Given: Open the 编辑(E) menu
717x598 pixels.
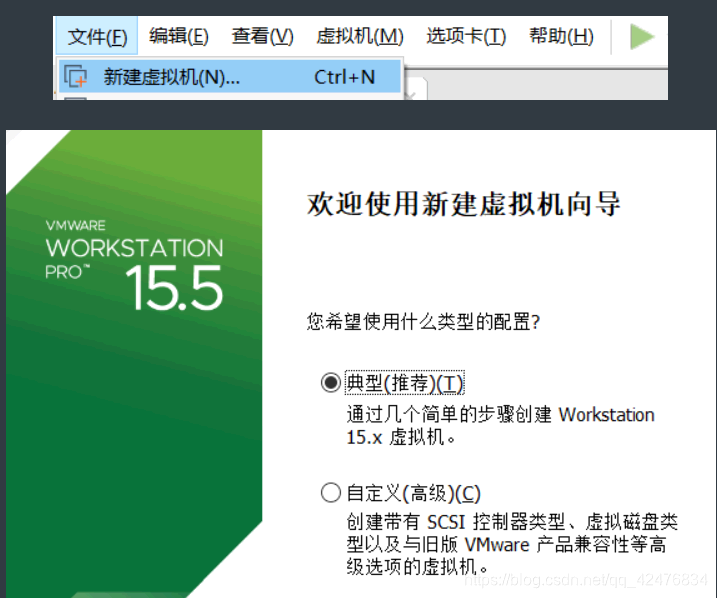Looking at the screenshot, I should pyautogui.click(x=179, y=37).
